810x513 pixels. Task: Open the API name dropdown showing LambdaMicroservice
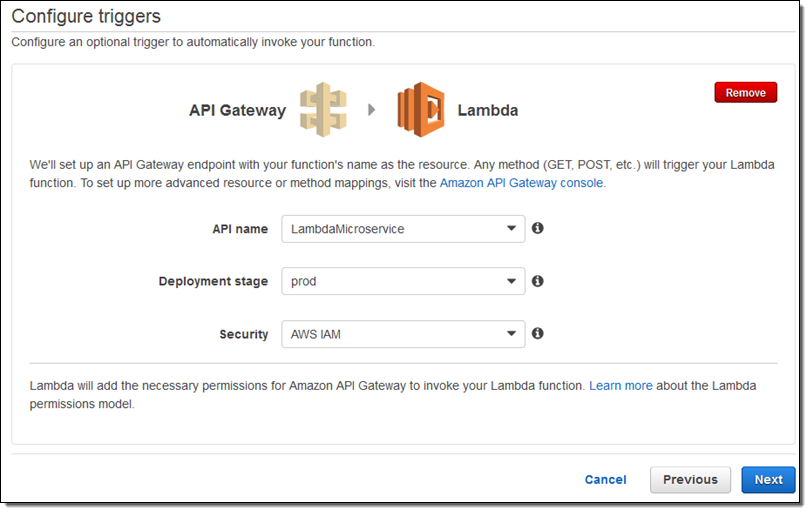403,229
